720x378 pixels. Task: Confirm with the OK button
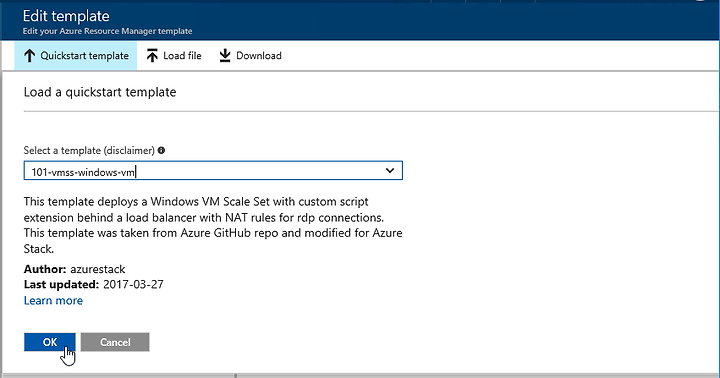tap(50, 342)
